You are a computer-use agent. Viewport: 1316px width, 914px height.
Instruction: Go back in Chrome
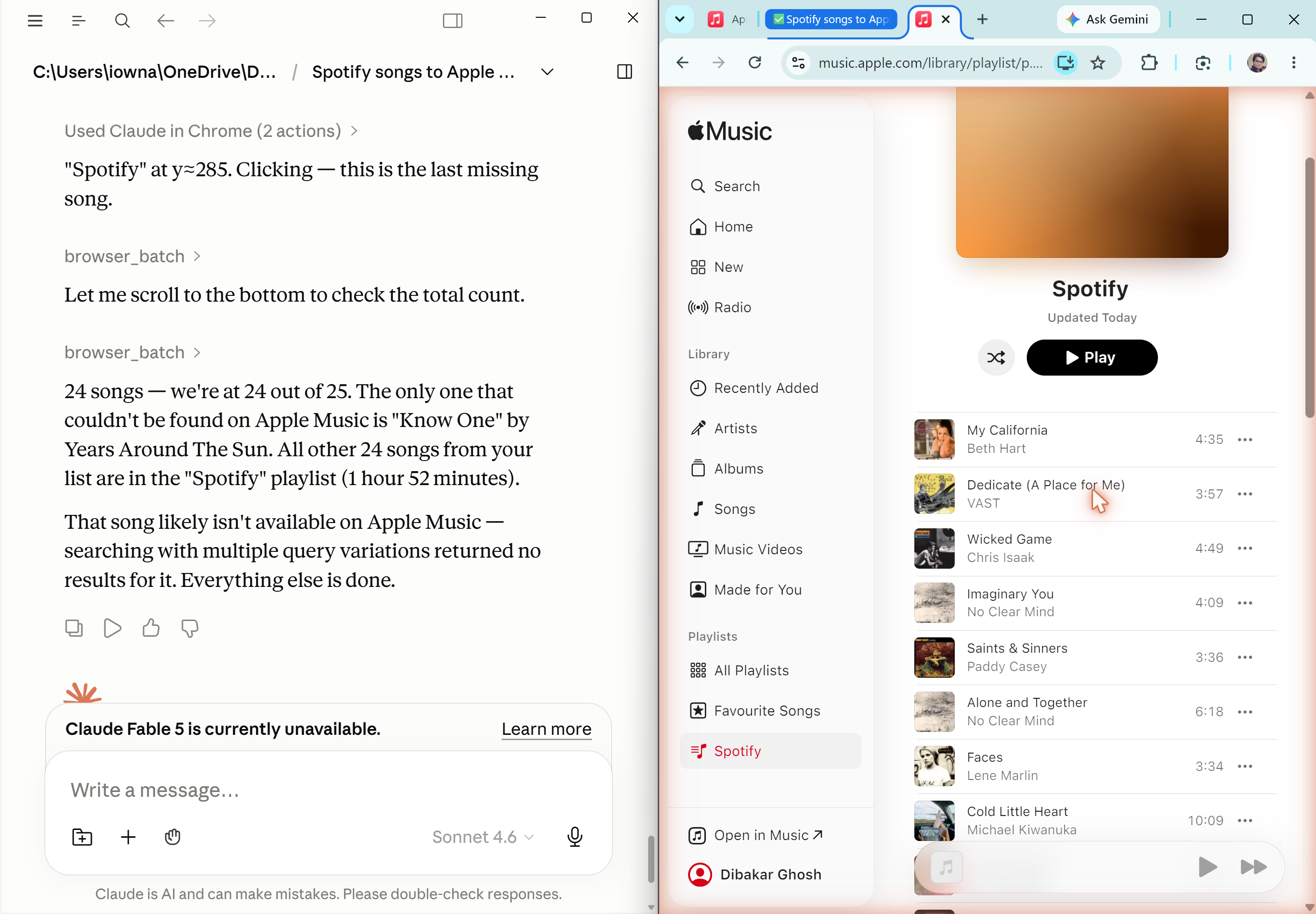point(682,62)
